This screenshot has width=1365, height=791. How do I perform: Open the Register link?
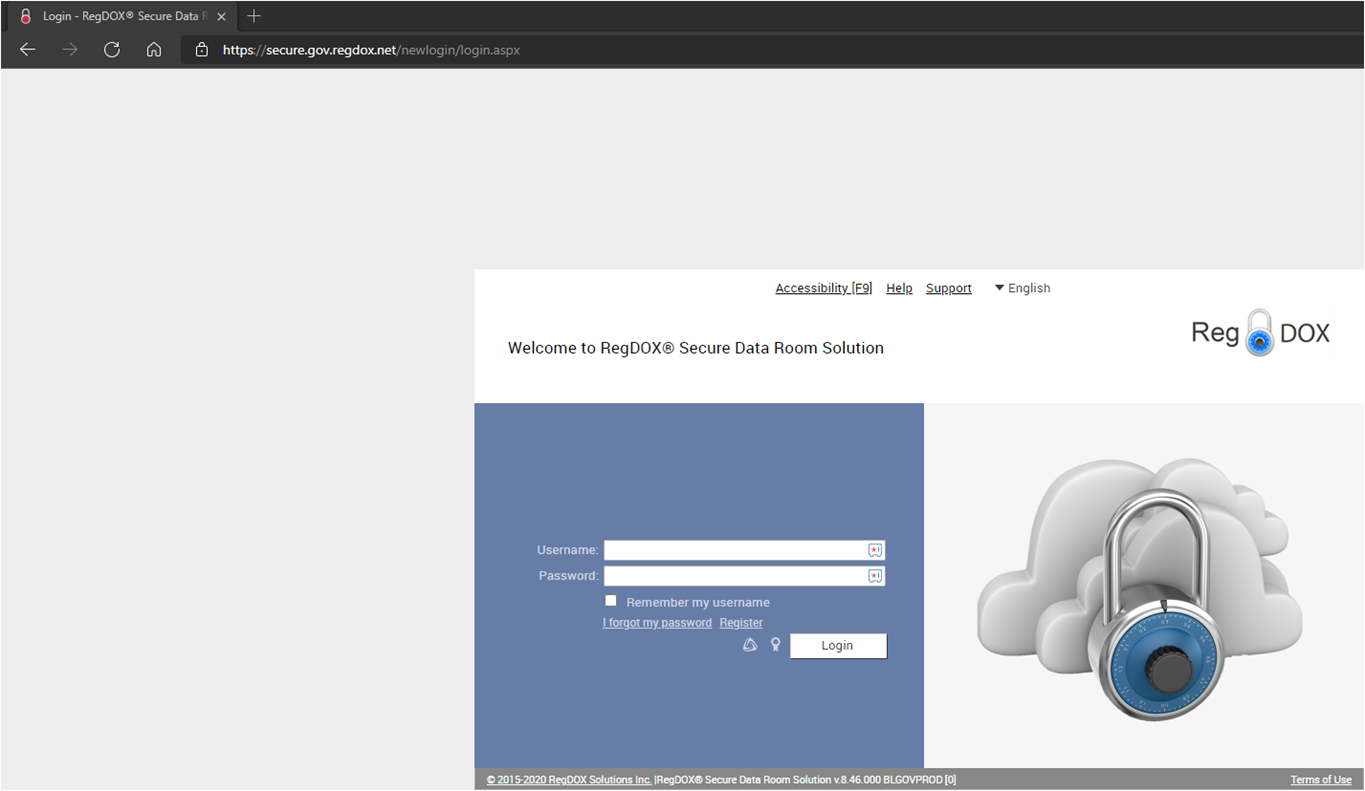pos(741,623)
